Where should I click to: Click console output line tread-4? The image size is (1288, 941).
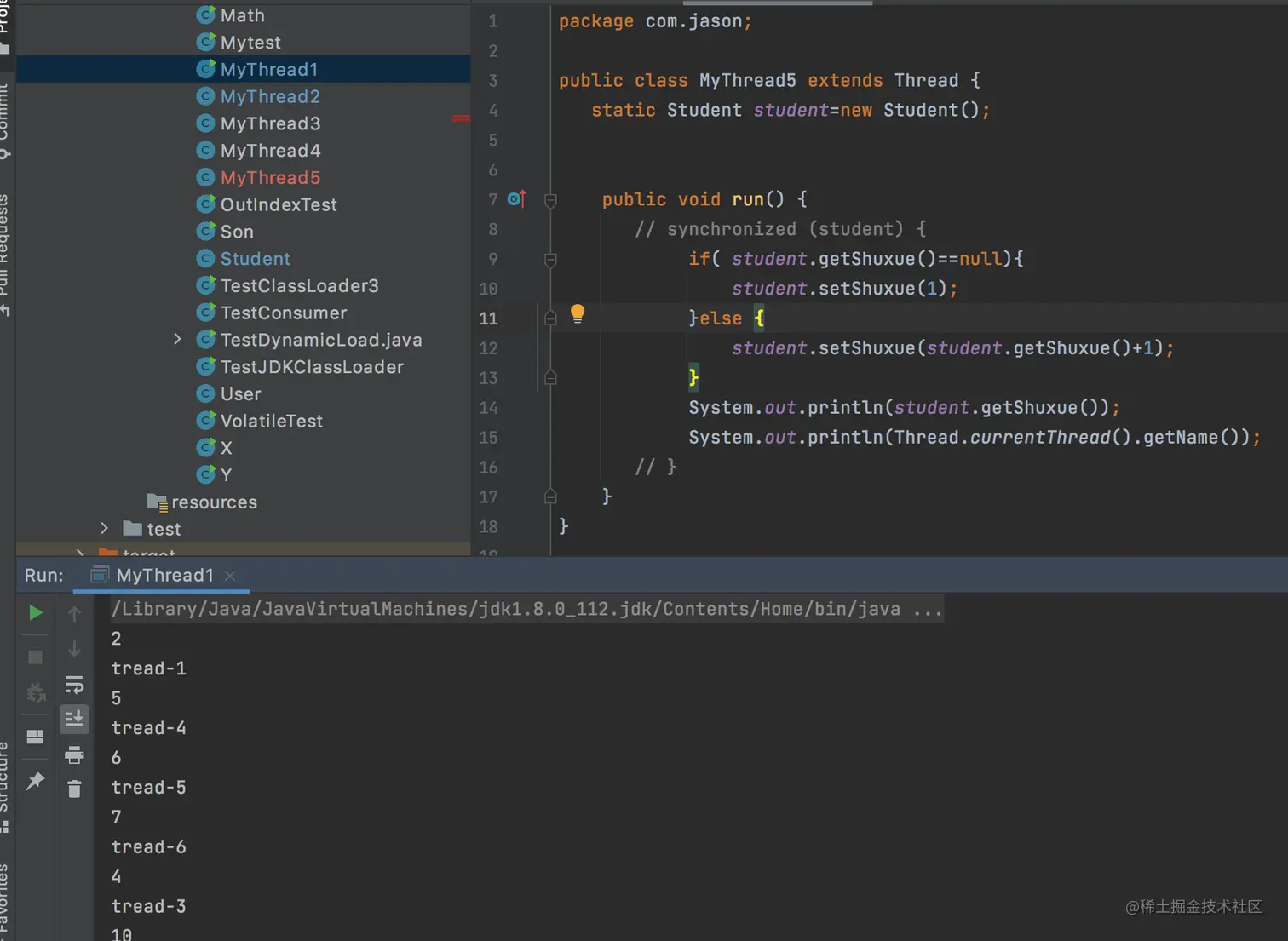click(x=148, y=728)
